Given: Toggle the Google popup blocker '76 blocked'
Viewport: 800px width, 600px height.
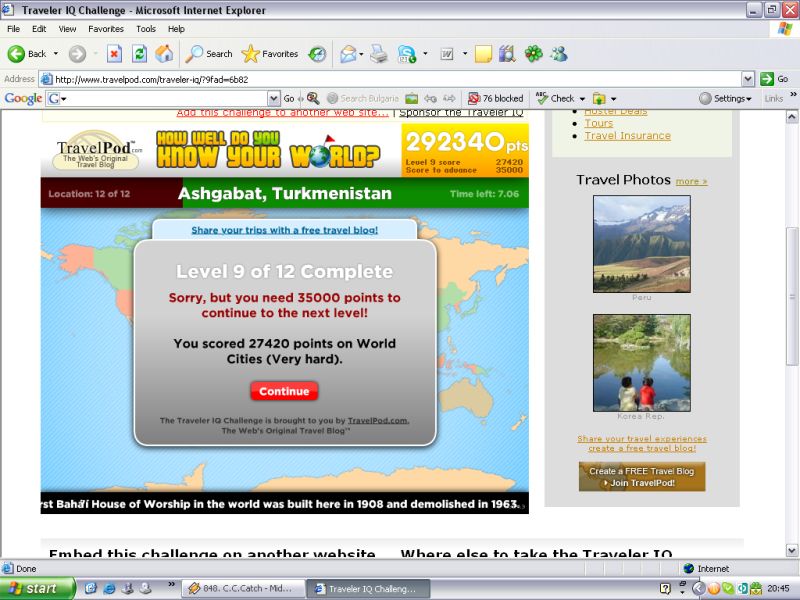Looking at the screenshot, I should pyautogui.click(x=495, y=98).
